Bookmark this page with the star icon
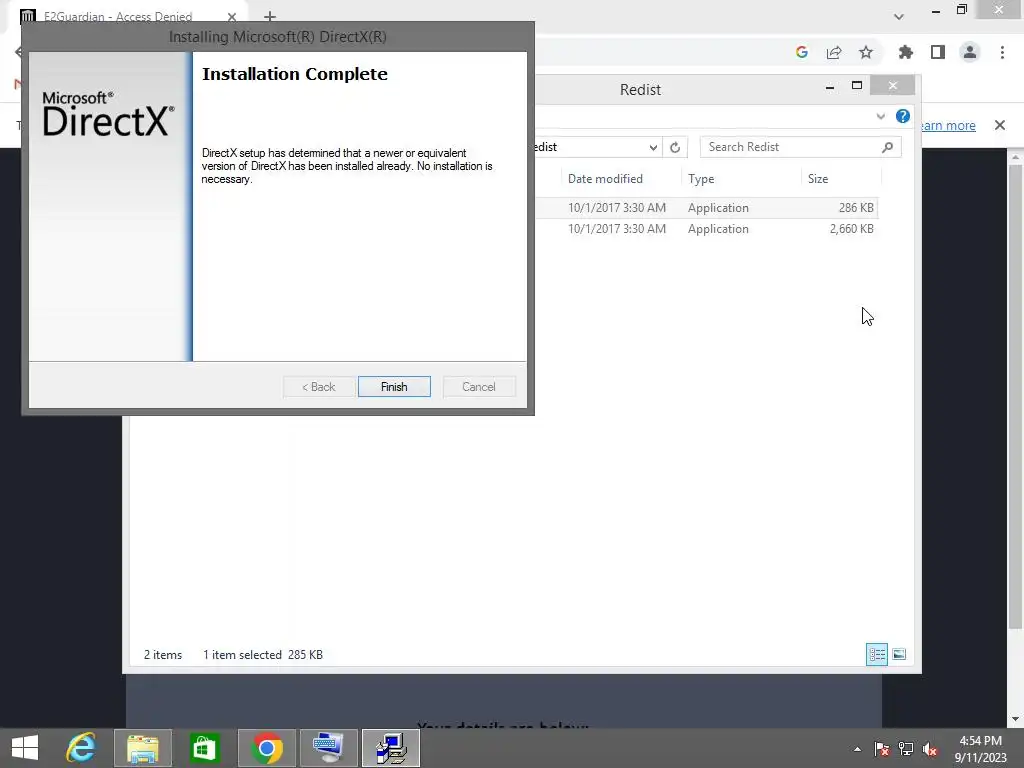 pos(866,52)
